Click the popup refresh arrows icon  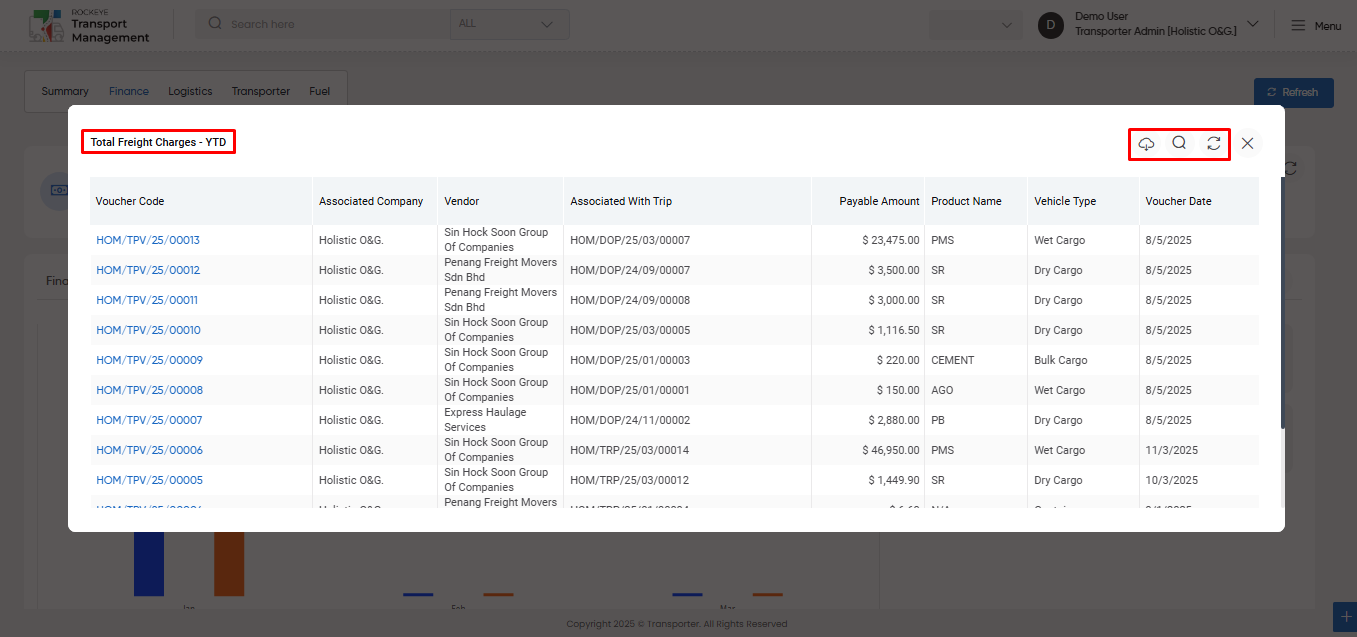coord(1213,143)
